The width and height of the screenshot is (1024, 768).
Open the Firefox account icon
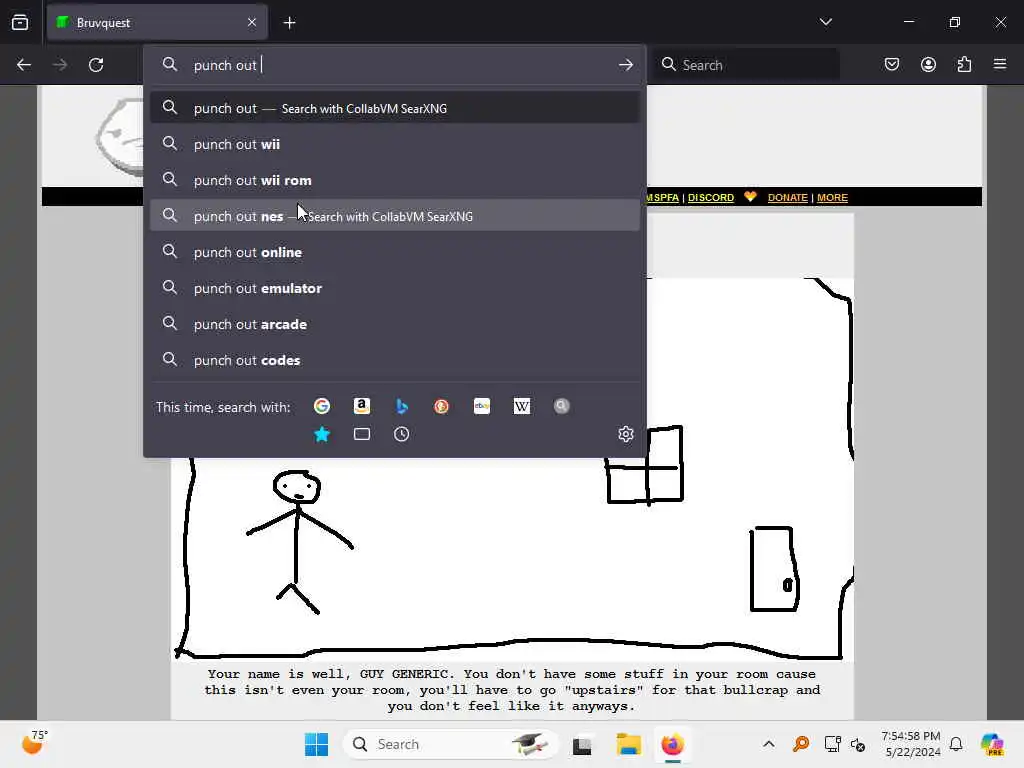click(928, 65)
